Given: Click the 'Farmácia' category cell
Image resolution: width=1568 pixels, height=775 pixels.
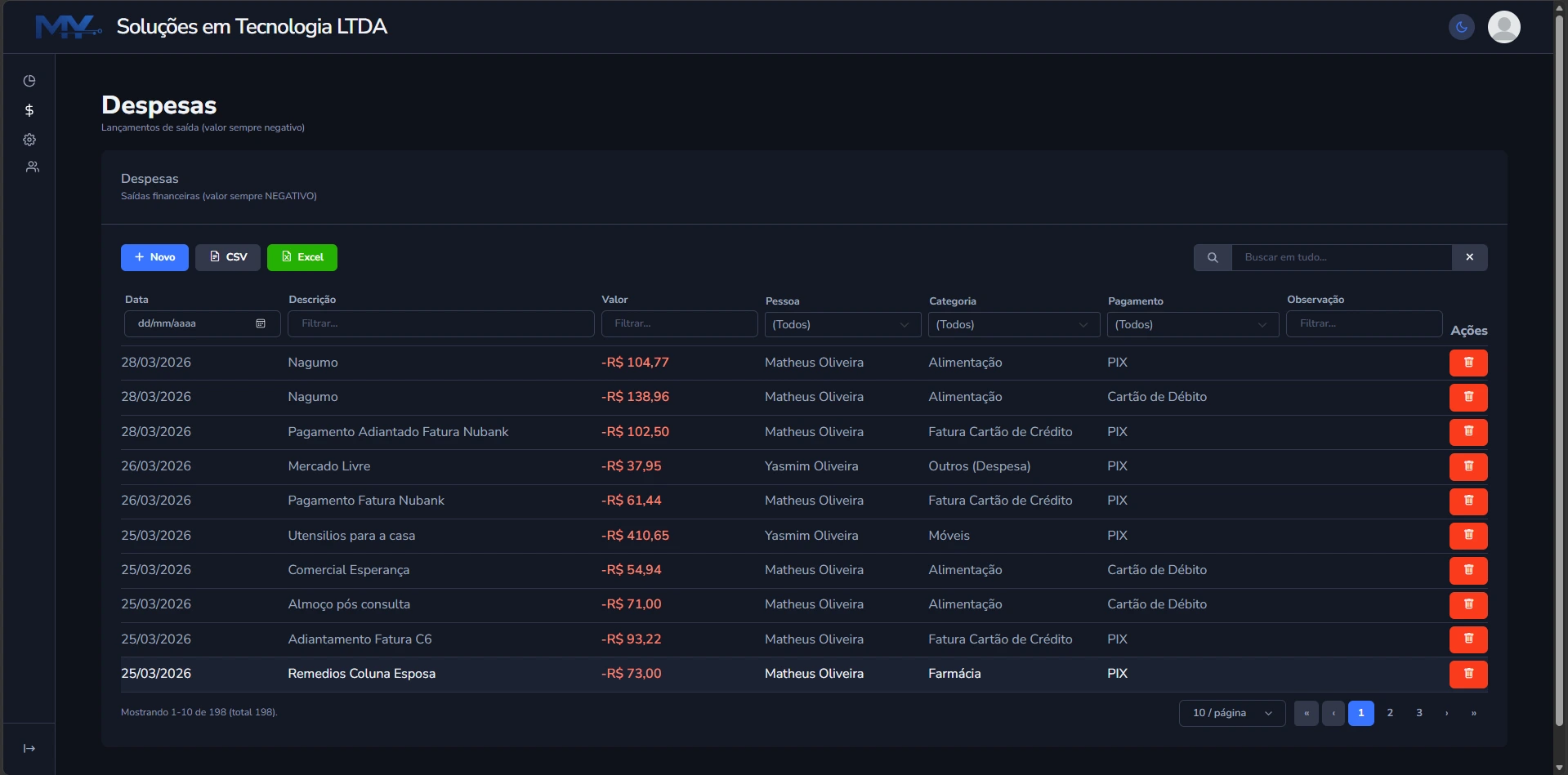Looking at the screenshot, I should (954, 674).
